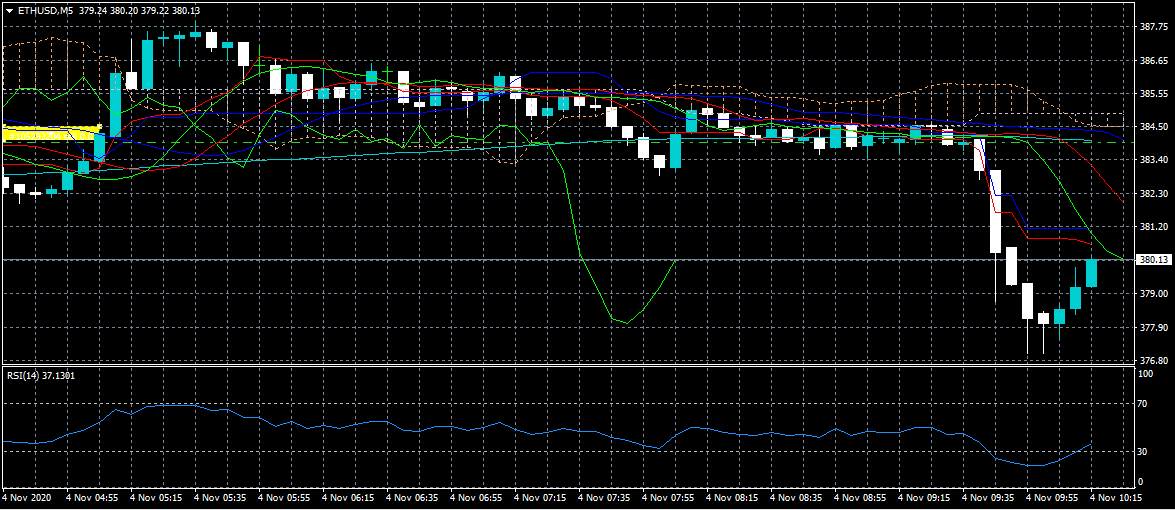This screenshot has width=1175, height=510.
Task: Click the 381.20 price scale label
Action: [x=1154, y=227]
